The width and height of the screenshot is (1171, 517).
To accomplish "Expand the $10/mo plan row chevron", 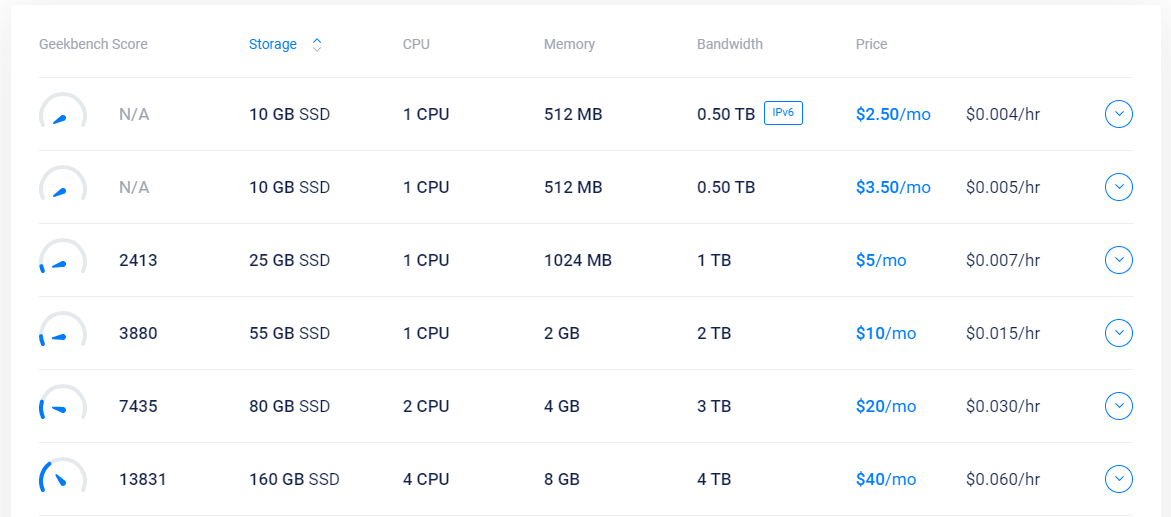I will pyautogui.click(x=1119, y=333).
